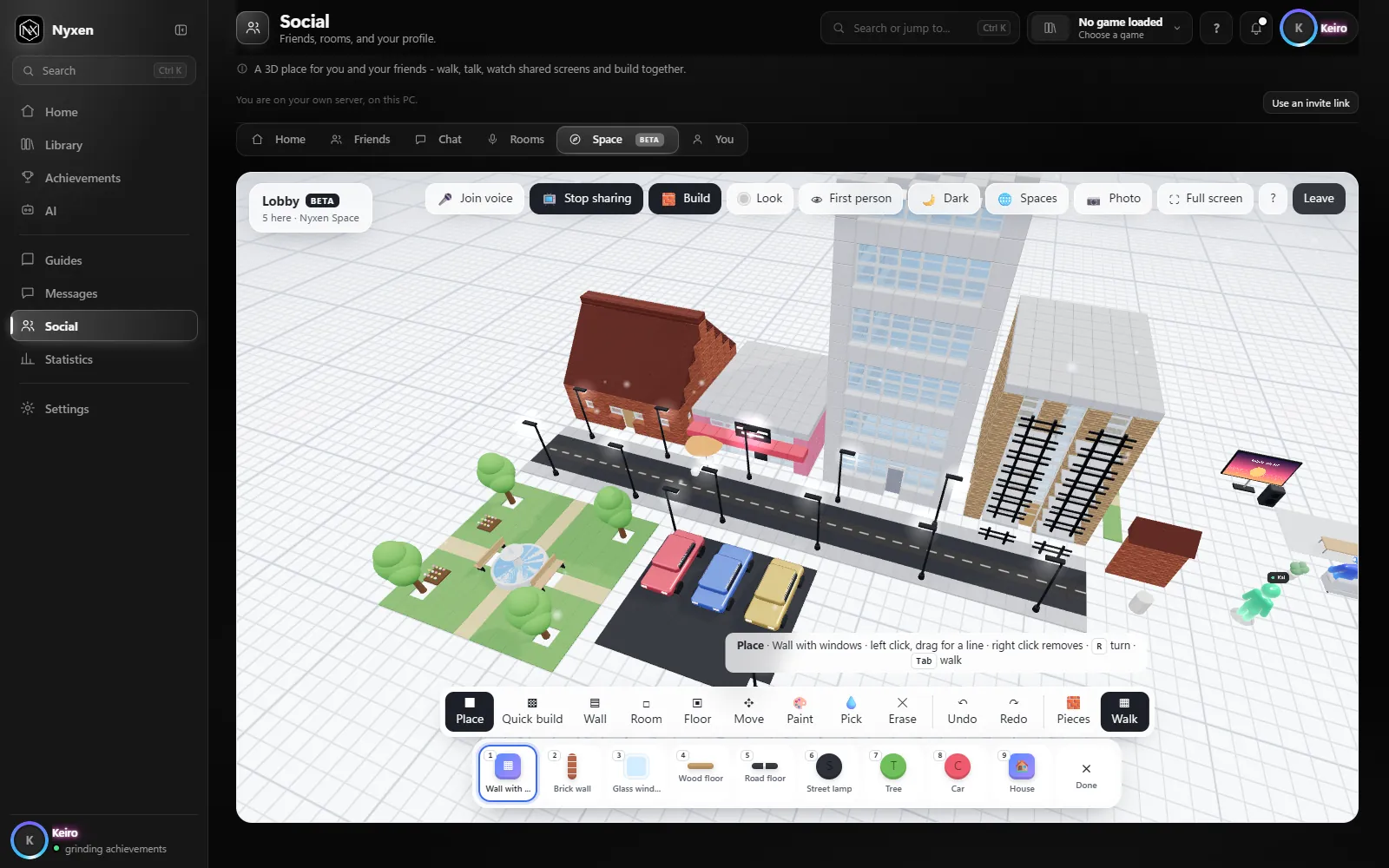
Task: Choose the Car piece
Action: [958, 773]
